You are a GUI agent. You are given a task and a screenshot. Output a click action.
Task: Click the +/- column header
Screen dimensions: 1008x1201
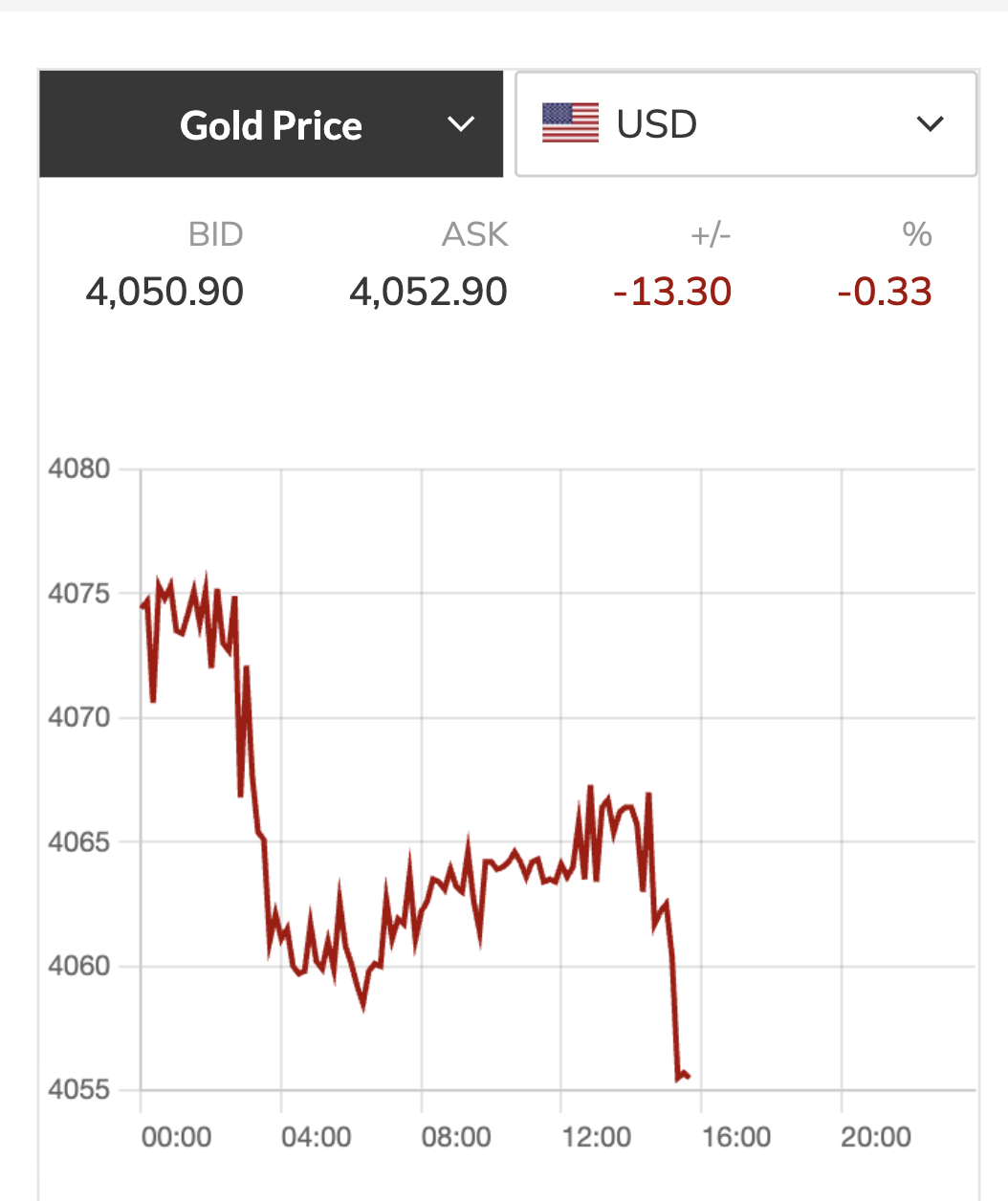point(711,234)
